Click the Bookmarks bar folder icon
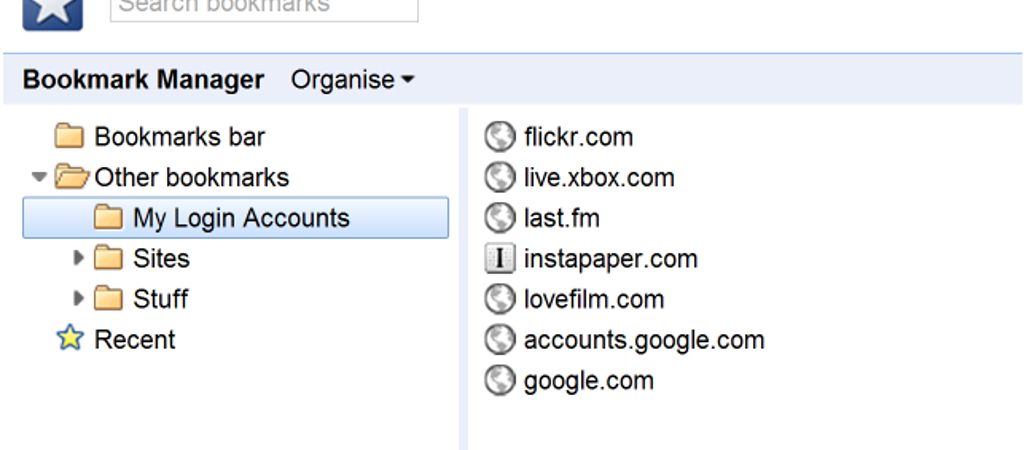The width and height of the screenshot is (1024, 450). click(x=69, y=137)
